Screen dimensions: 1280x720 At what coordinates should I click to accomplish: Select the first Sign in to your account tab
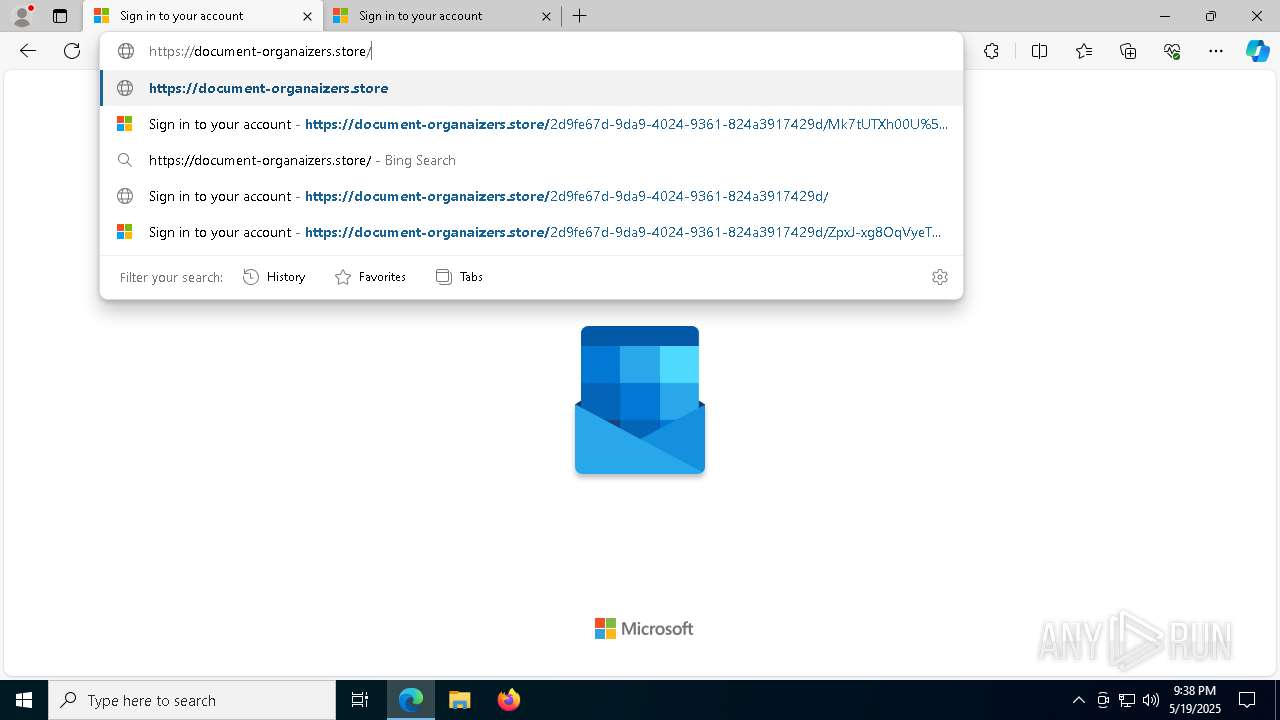(x=203, y=16)
